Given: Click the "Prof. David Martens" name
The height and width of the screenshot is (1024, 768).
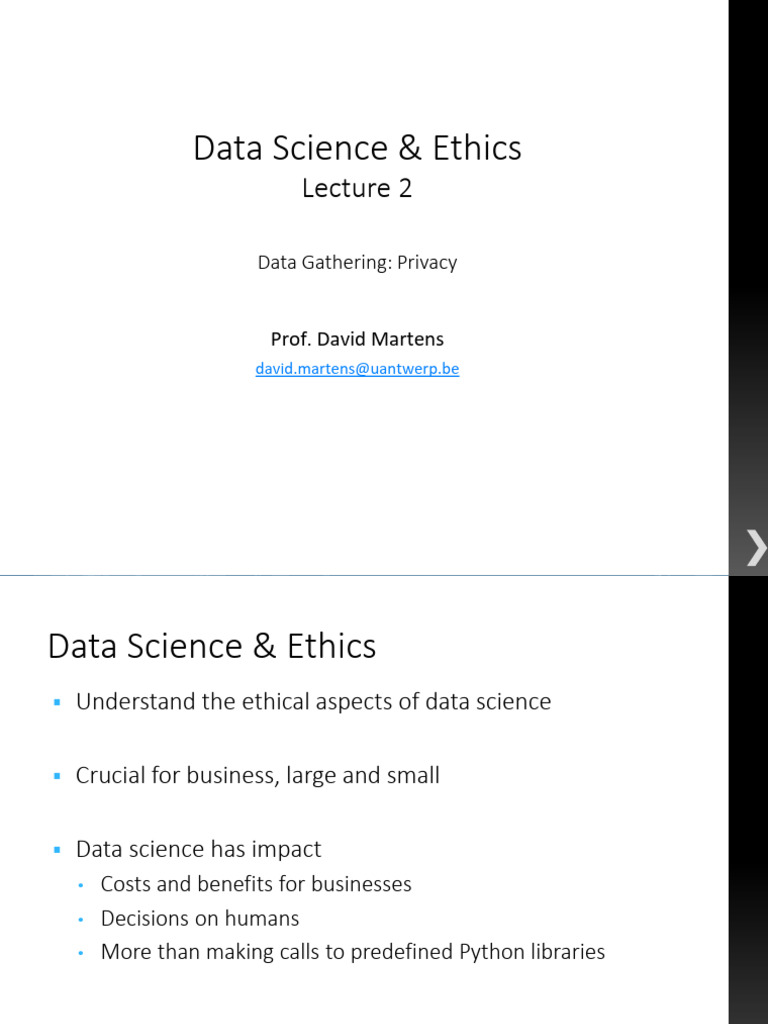Looking at the screenshot, I should click(357, 339).
